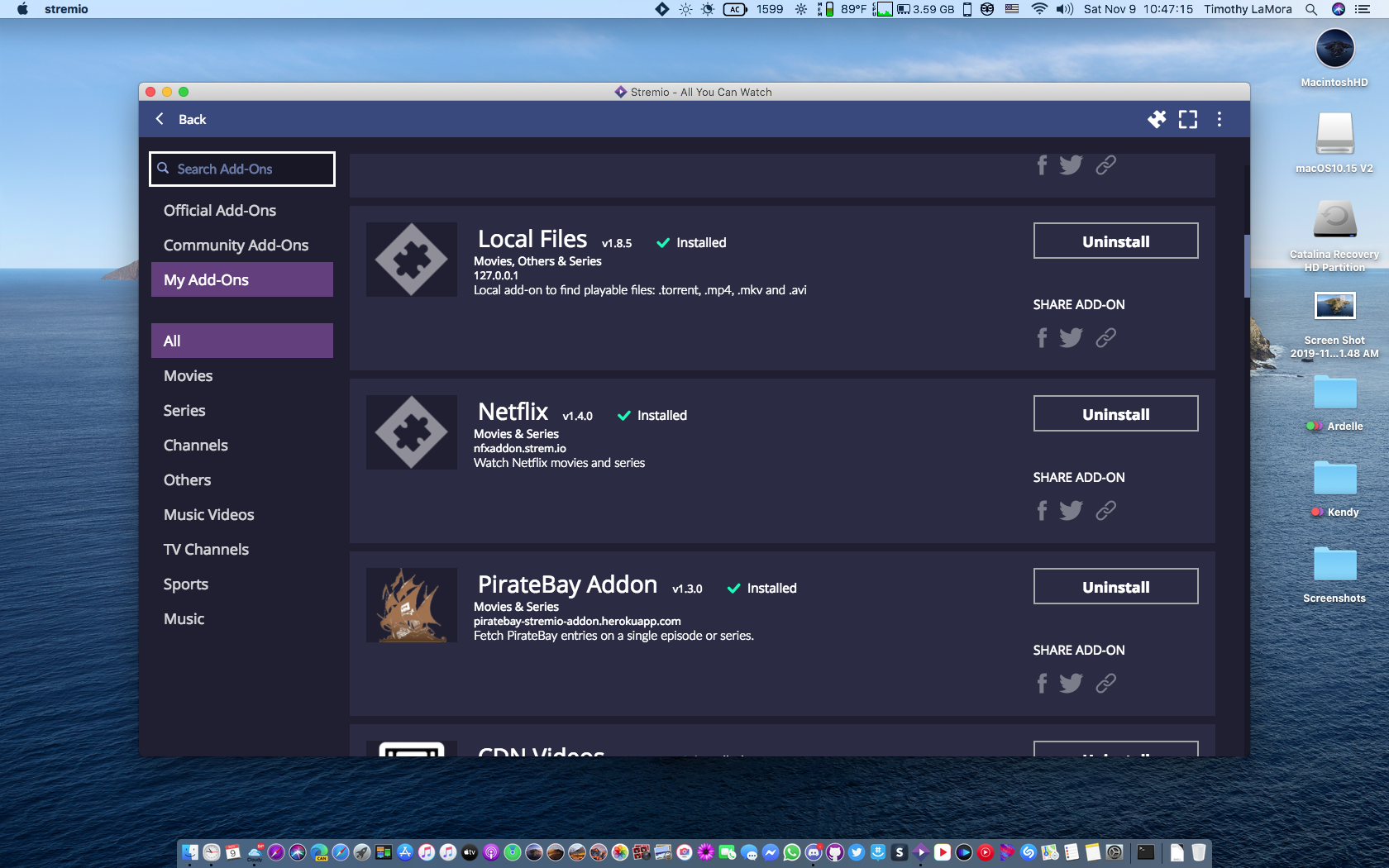This screenshot has width=1389, height=868.
Task: Share Local Files add-on on Facebook
Action: (1042, 338)
